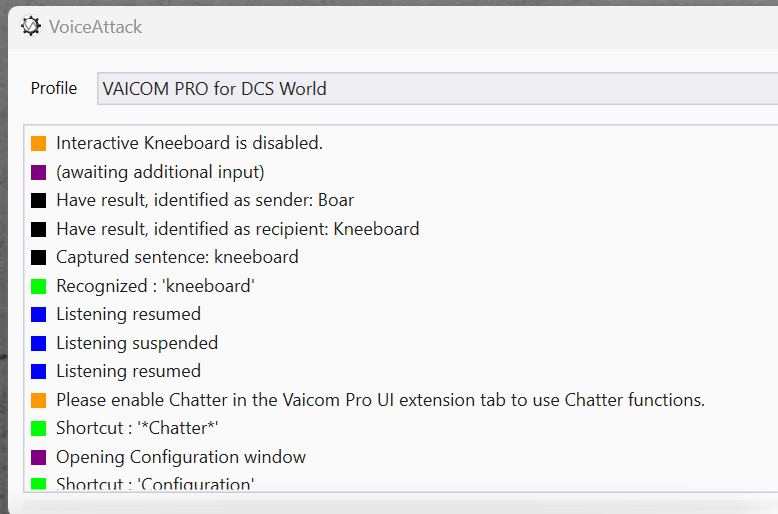Select the green marker next to Recognized 'kneeboard'
The image size is (778, 514).
pyautogui.click(x=39, y=286)
